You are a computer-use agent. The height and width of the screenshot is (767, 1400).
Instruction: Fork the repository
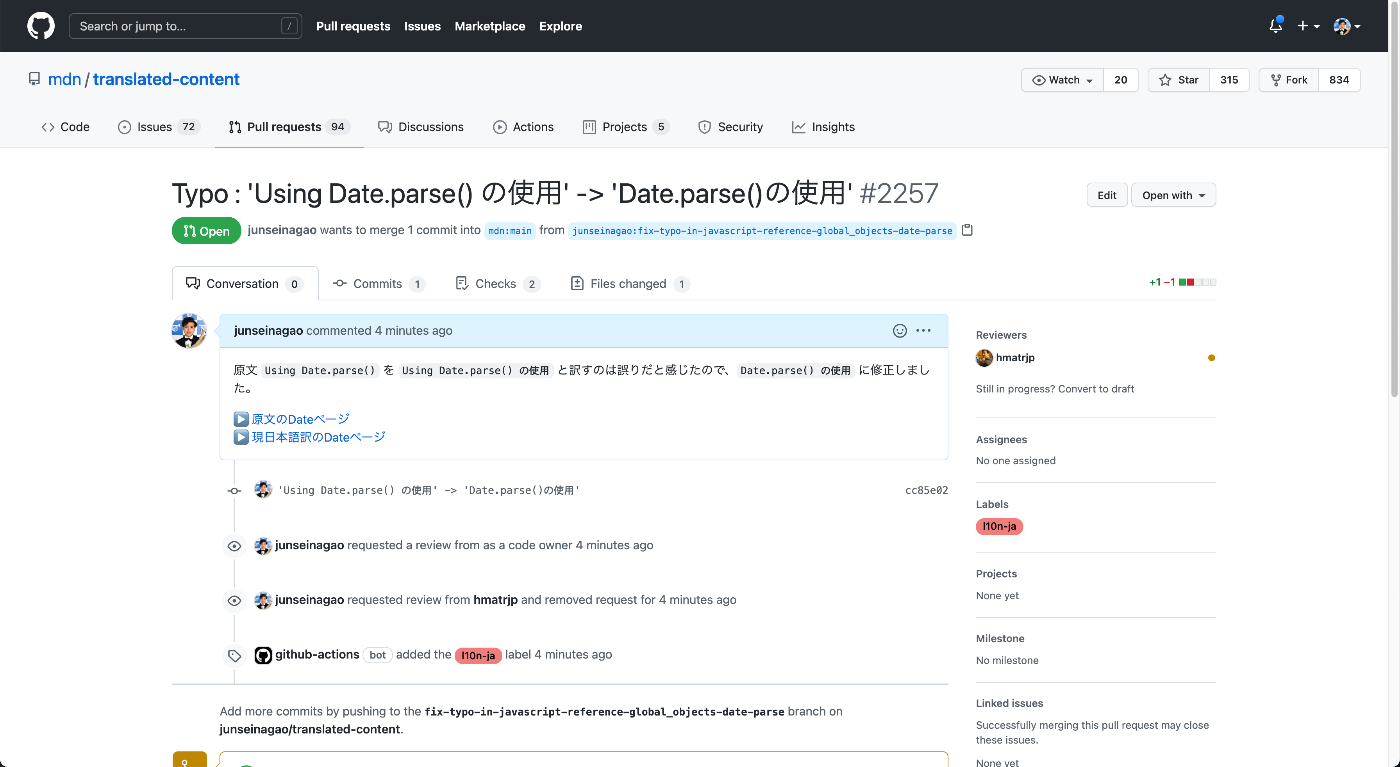click(1289, 80)
